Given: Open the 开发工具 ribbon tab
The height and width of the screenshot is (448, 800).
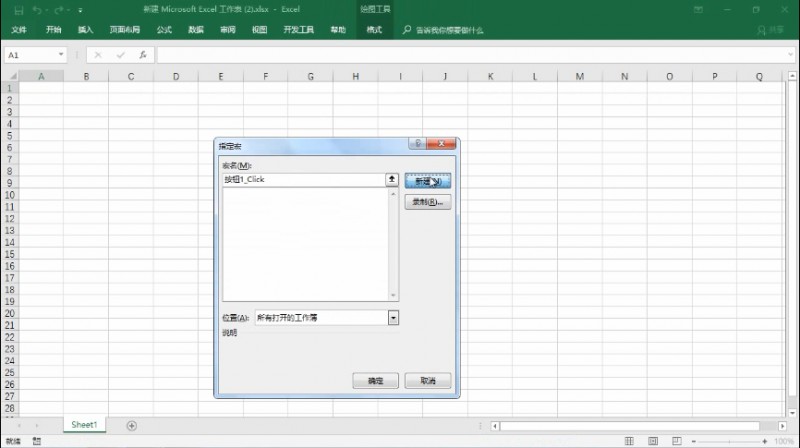Looking at the screenshot, I should 299,30.
